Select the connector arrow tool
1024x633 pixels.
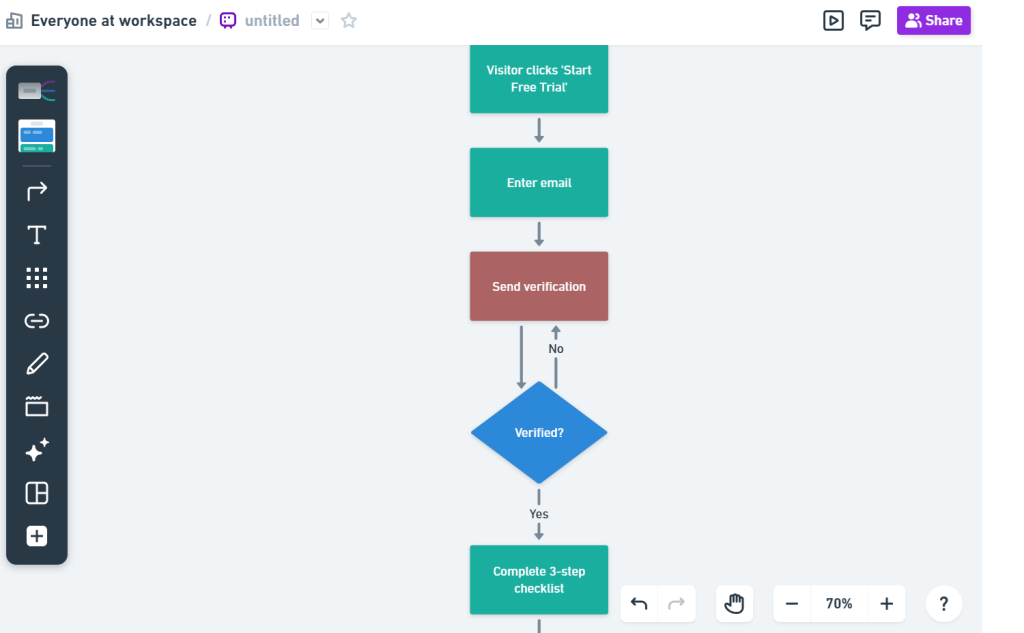[x=37, y=191]
